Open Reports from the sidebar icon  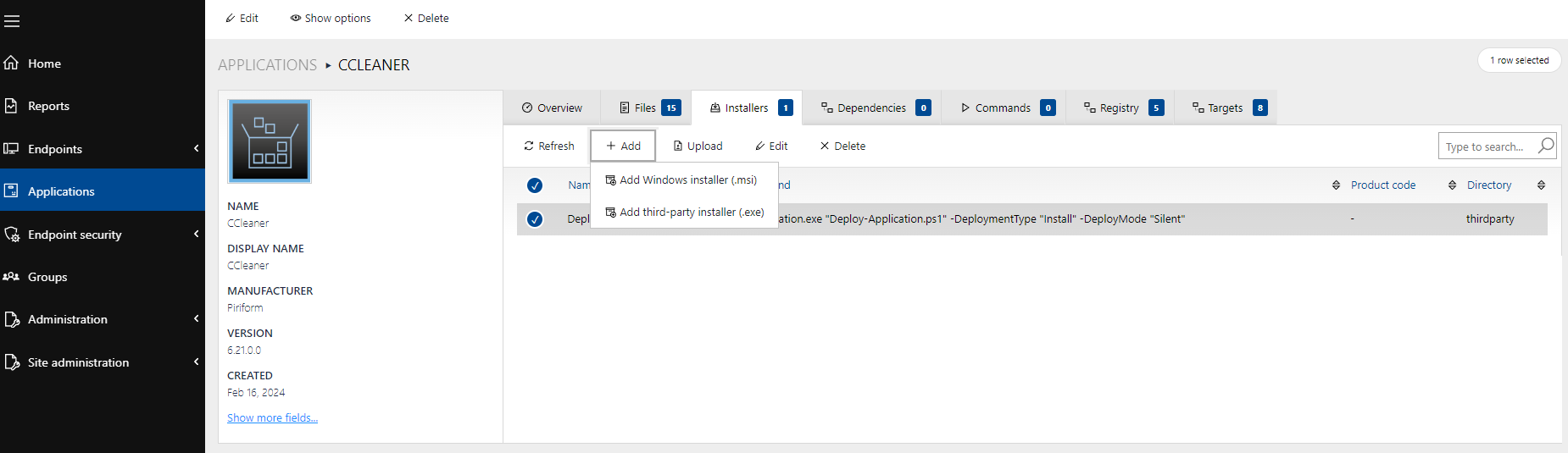pyautogui.click(x=12, y=106)
